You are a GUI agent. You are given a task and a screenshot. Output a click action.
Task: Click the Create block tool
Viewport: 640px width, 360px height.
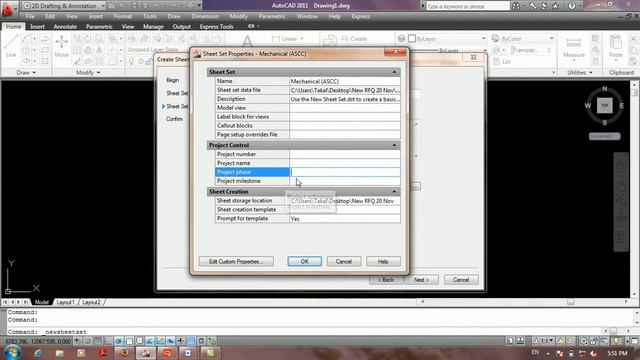point(355,39)
